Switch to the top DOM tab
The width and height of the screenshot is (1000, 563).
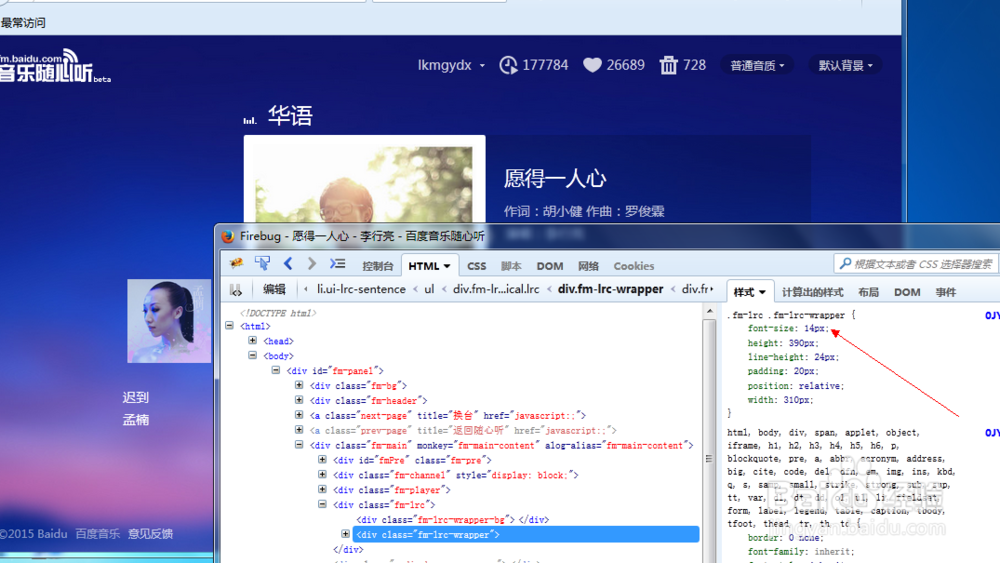pos(550,266)
